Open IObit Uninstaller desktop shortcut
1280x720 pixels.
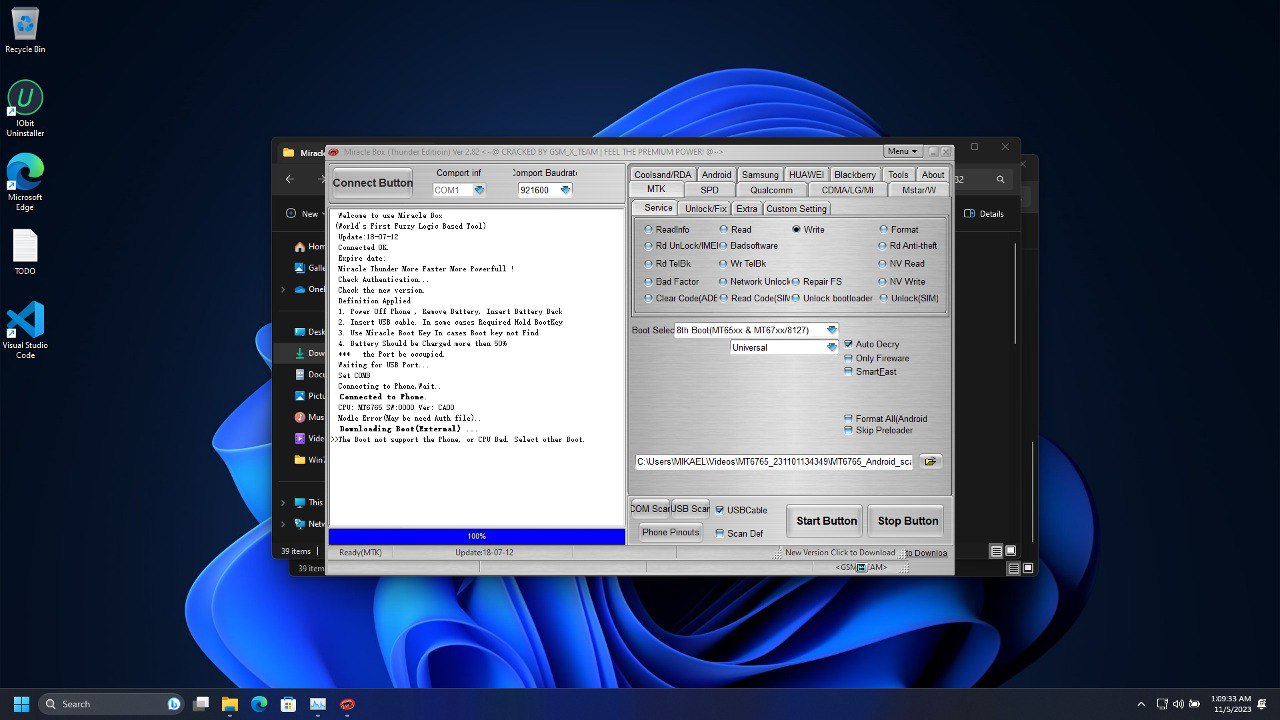click(25, 108)
